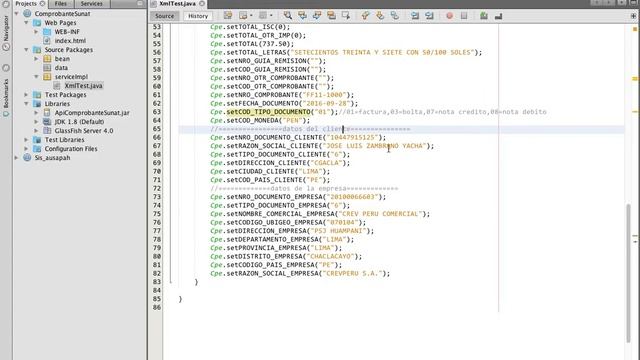Collapse the Source Packages node

27,49
